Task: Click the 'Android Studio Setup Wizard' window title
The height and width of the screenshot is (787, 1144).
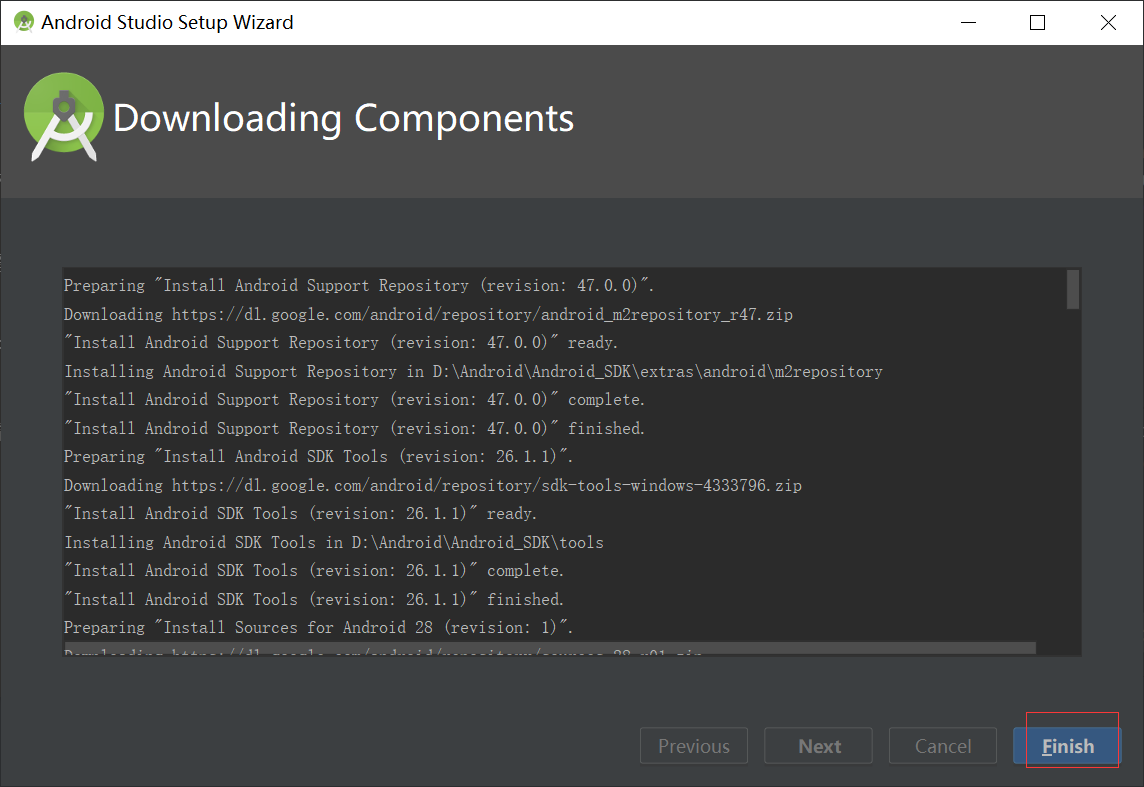Action: (167, 23)
